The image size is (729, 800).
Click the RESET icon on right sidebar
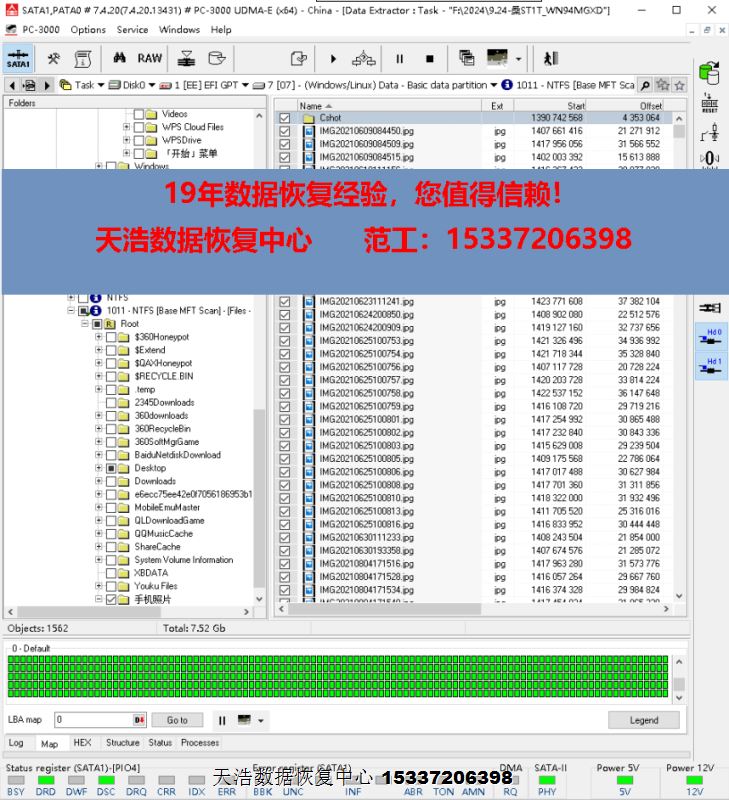point(710,103)
